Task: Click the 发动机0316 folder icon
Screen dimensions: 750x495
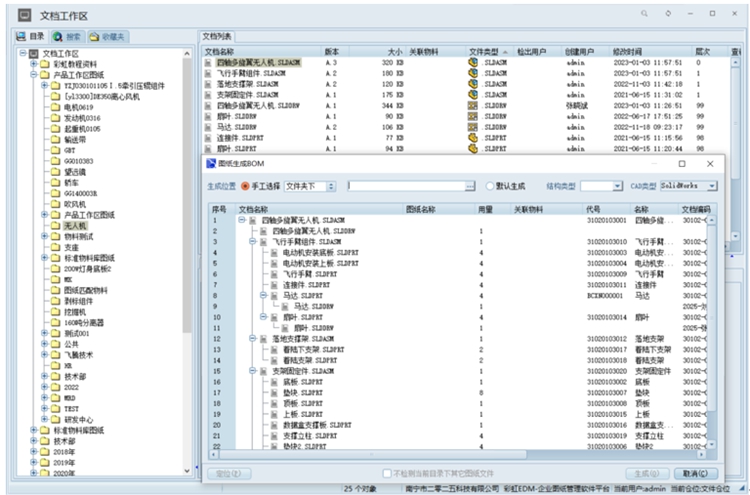Action: (56, 118)
